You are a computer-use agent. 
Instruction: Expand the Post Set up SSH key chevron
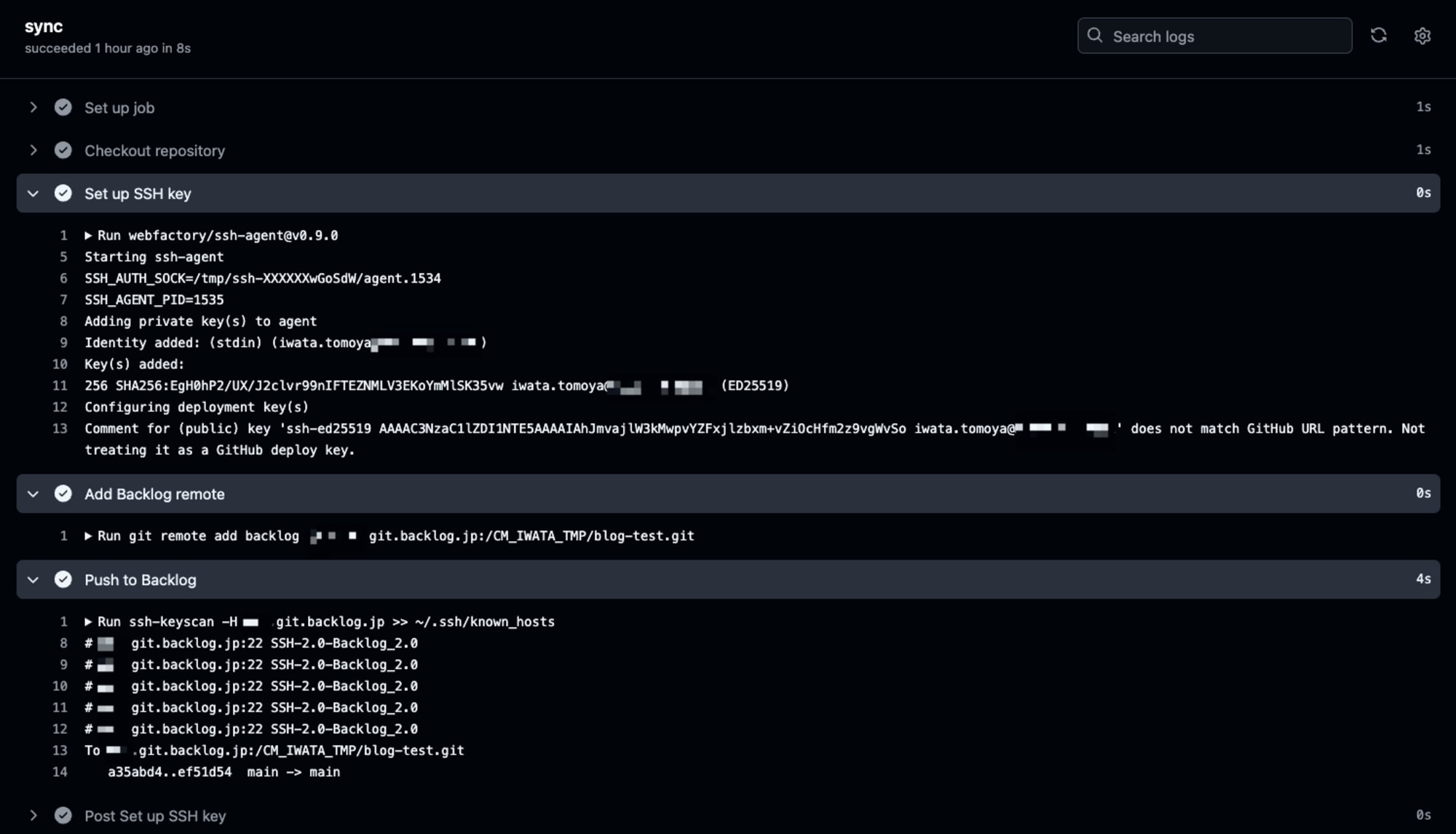coord(33,815)
